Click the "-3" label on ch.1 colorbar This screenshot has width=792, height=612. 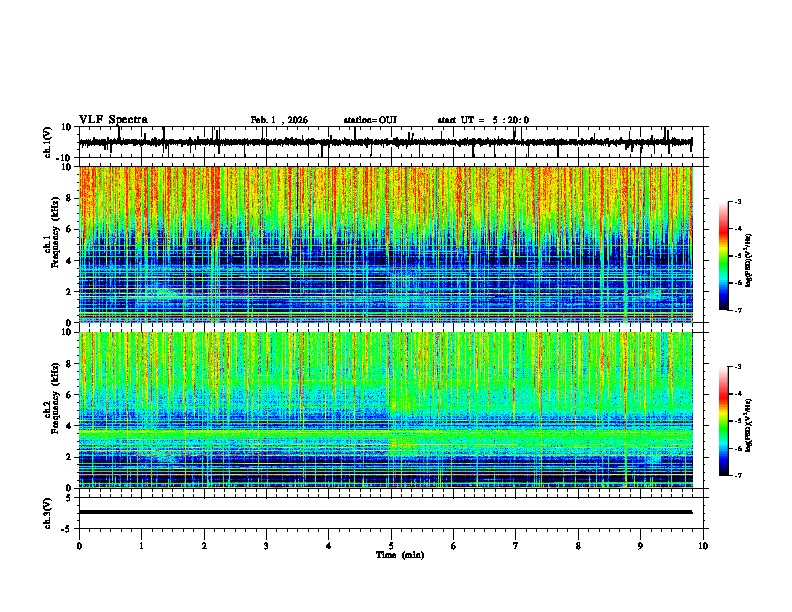coord(738,201)
